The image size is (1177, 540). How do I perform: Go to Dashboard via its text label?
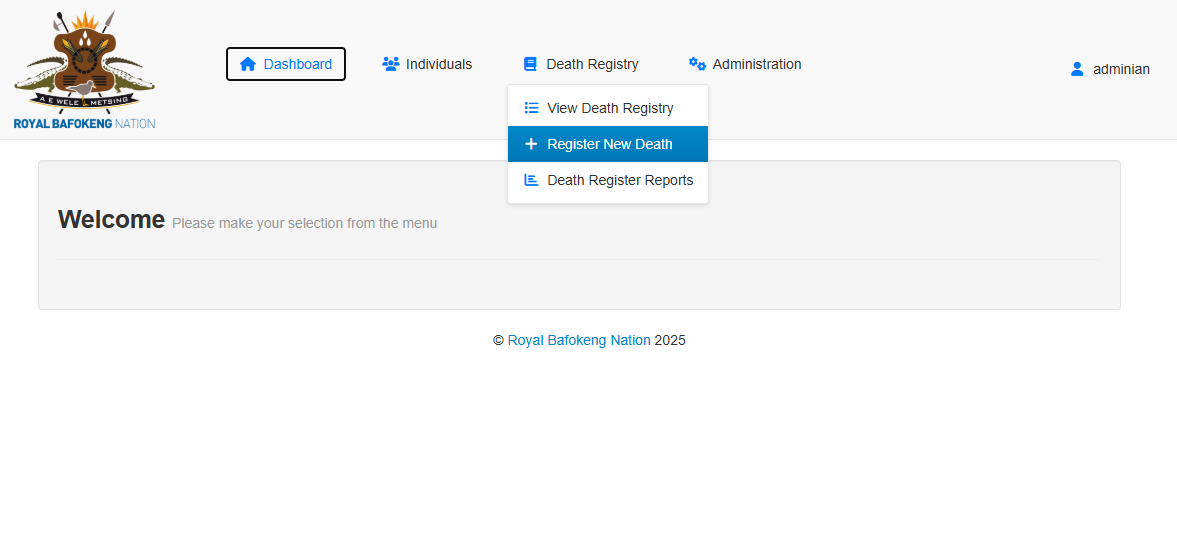point(298,64)
